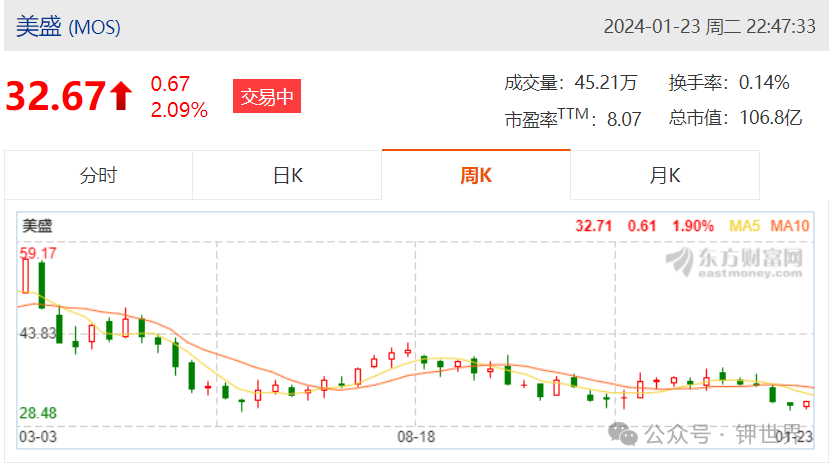The image size is (829, 467).
Task: Click the red 交易中 status badge
Action: pyautogui.click(x=267, y=96)
